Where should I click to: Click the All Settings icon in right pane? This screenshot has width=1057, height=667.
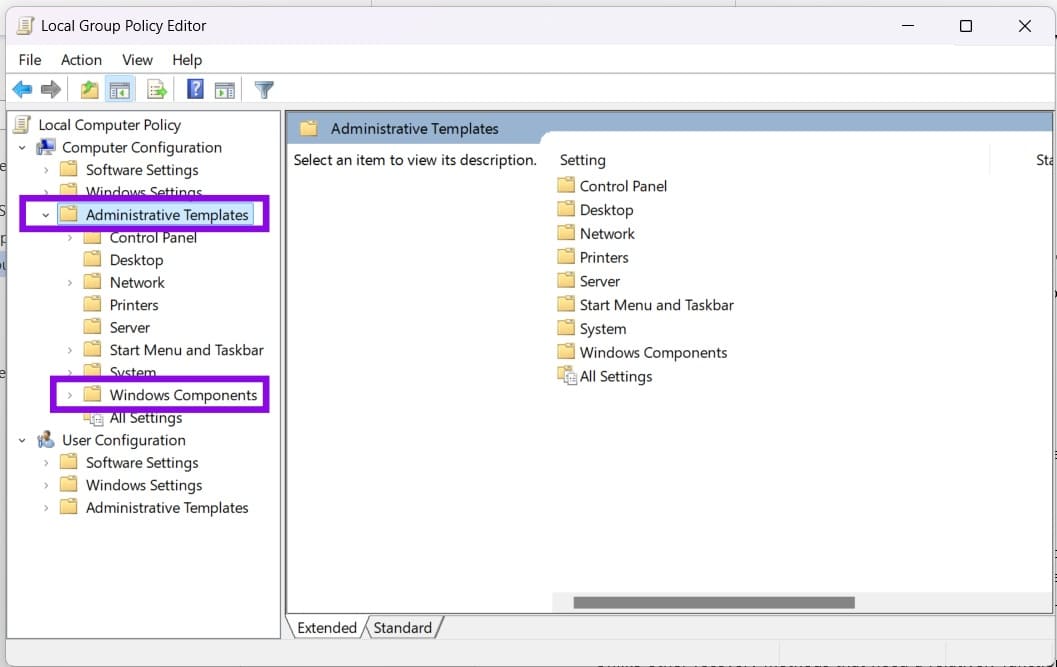click(567, 376)
